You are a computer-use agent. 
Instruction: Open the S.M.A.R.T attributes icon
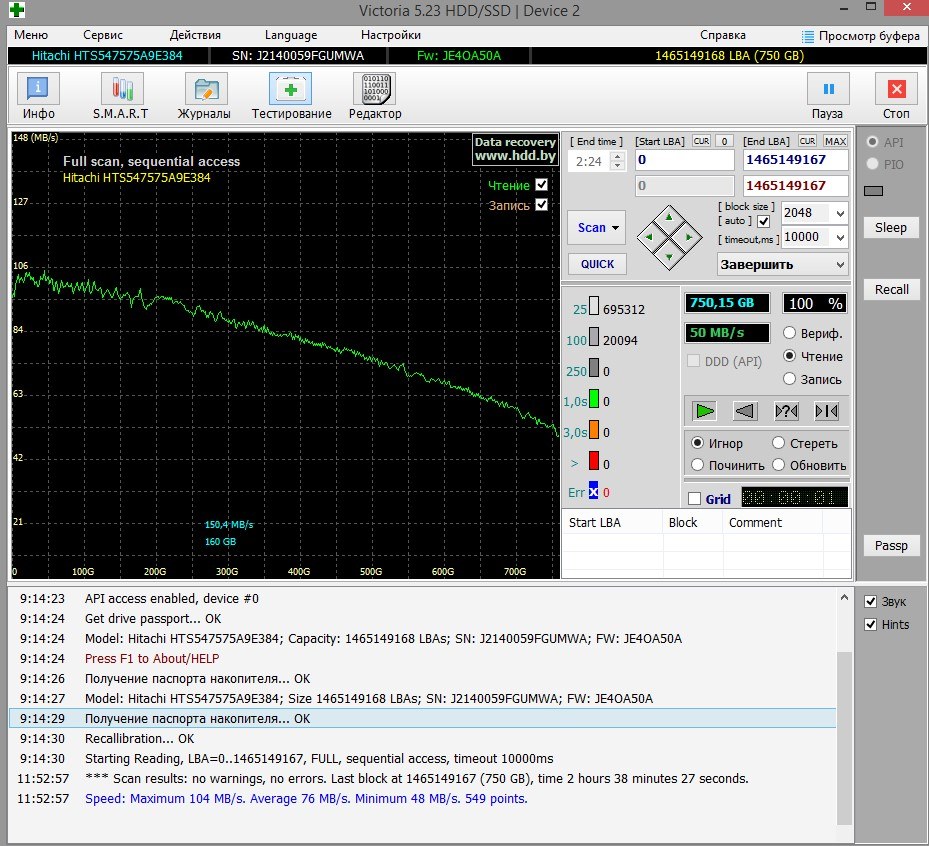(x=120, y=90)
